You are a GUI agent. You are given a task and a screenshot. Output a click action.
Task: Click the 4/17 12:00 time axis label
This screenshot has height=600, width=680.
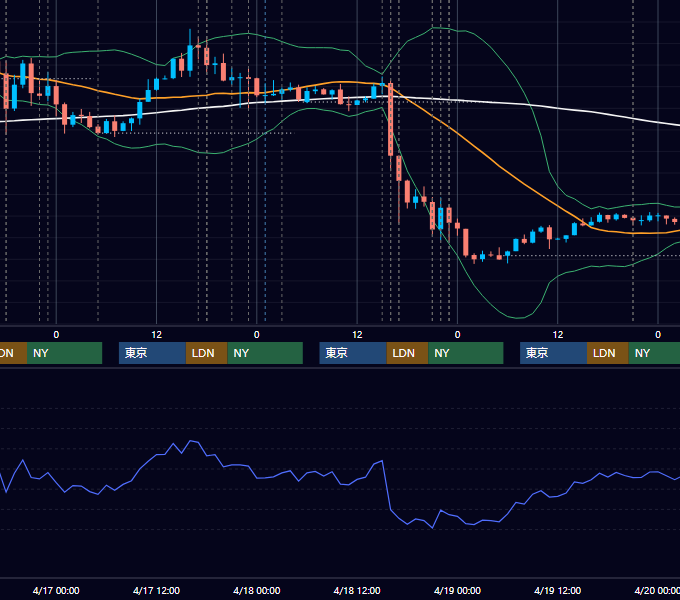point(156,590)
